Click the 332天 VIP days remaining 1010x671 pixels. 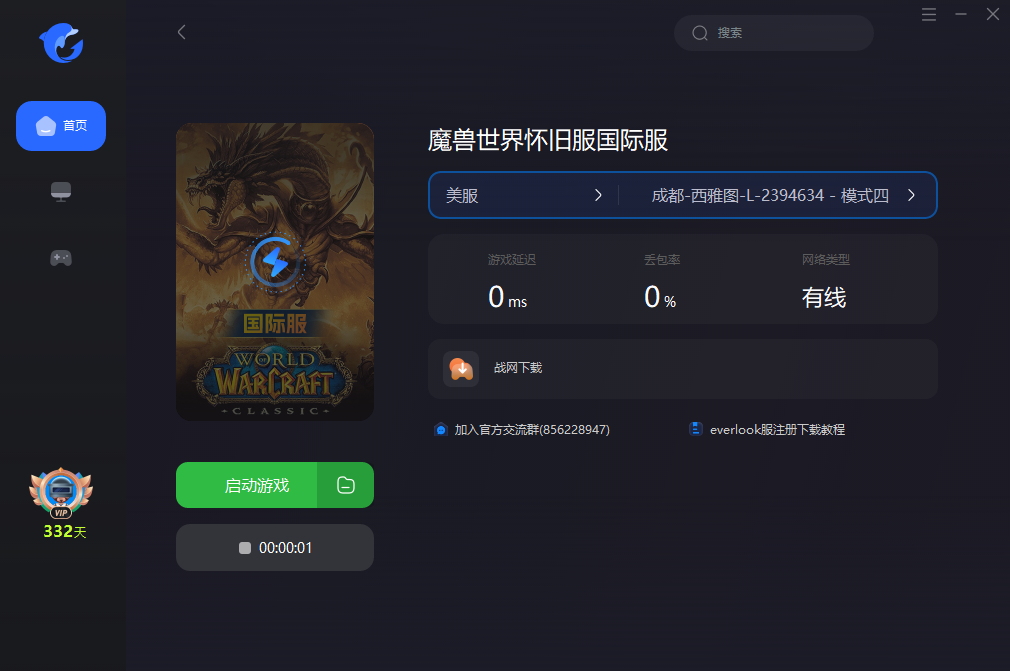[x=64, y=532]
